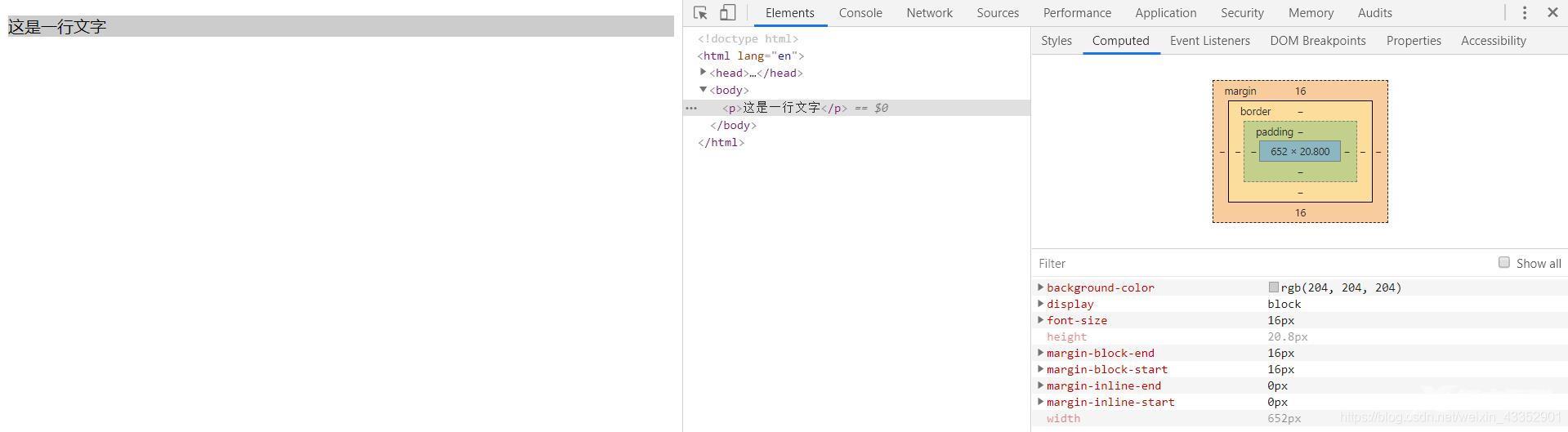Image resolution: width=1568 pixels, height=432 pixels.
Task: Switch to the Styles pane
Action: coord(1056,41)
